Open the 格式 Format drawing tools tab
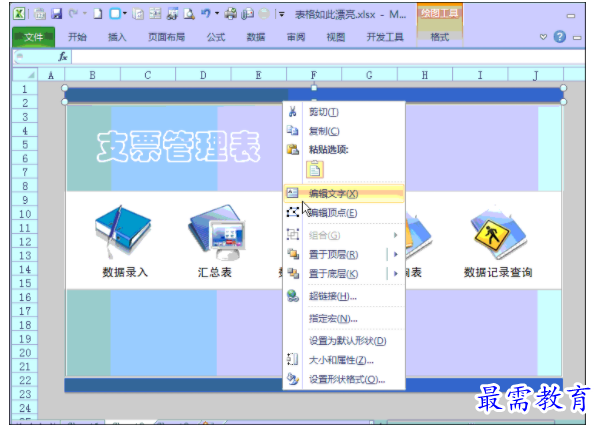This screenshot has height=430, width=599. coord(439,37)
